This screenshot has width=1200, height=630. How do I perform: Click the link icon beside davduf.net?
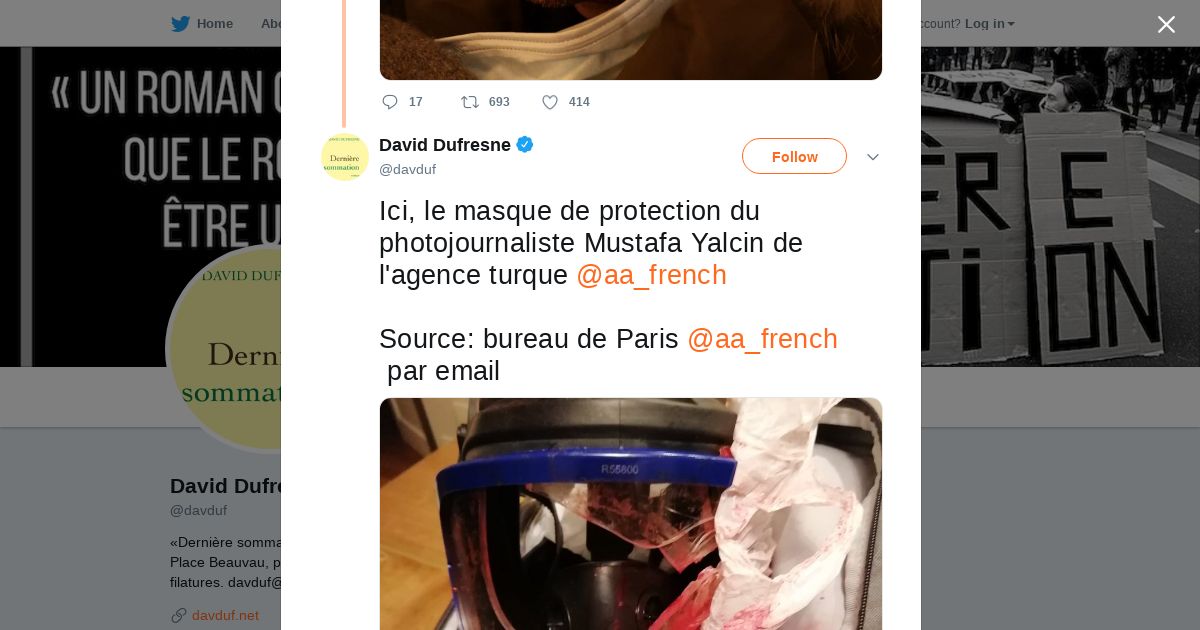pos(179,615)
